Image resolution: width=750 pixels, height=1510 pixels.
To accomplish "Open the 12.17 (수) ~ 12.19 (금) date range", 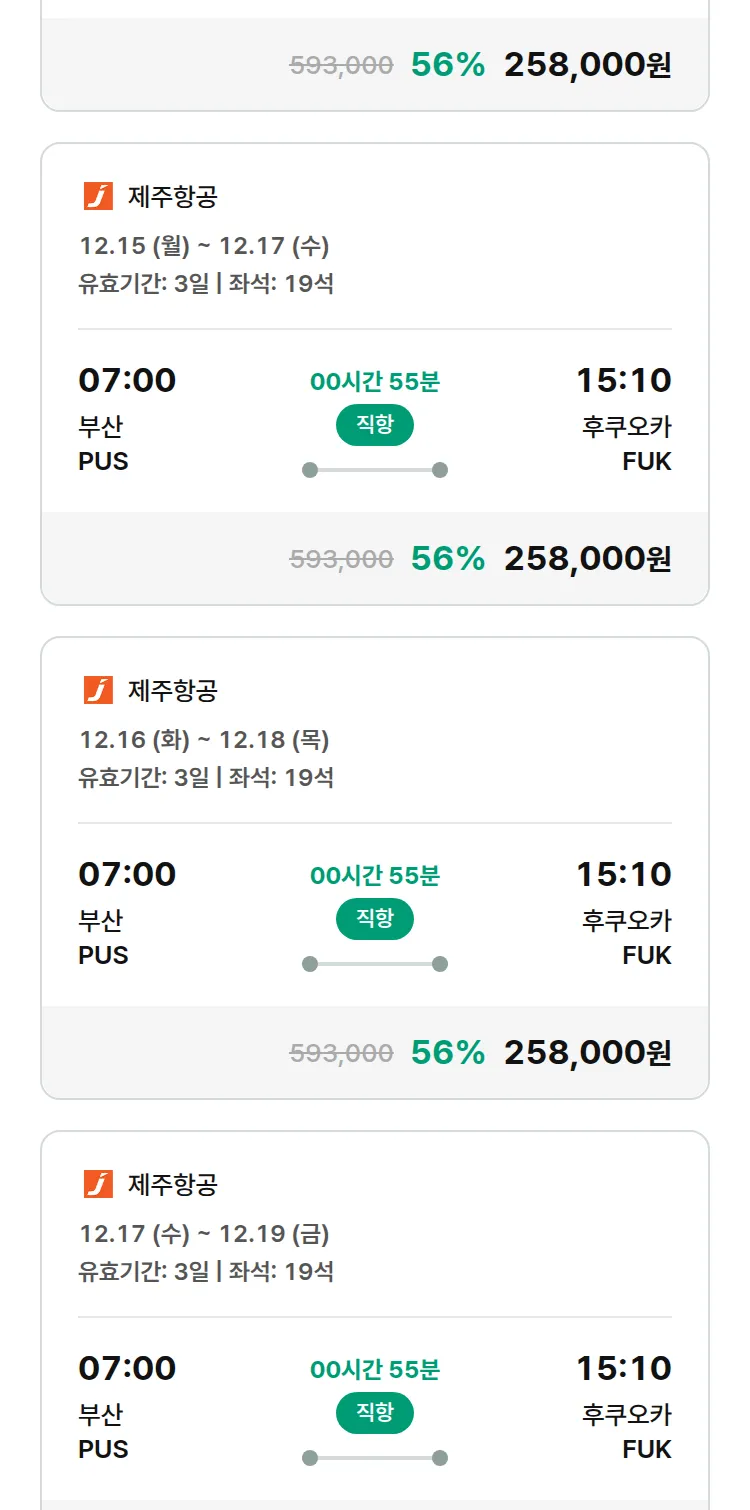I will 204,1234.
